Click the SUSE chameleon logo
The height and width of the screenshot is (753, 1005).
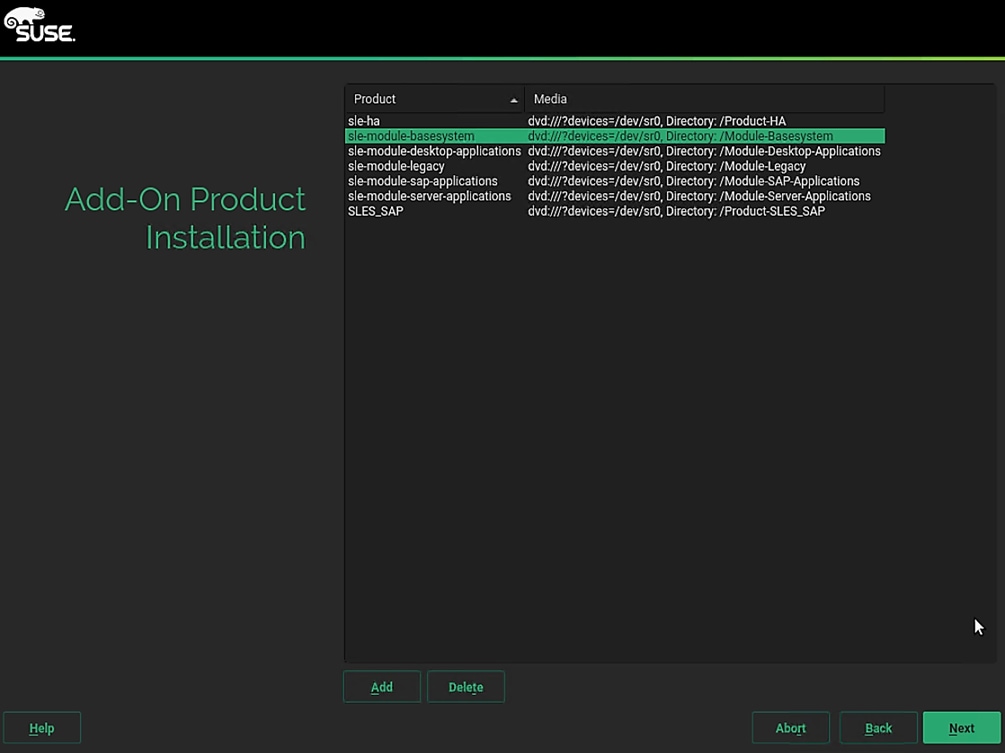[39, 24]
